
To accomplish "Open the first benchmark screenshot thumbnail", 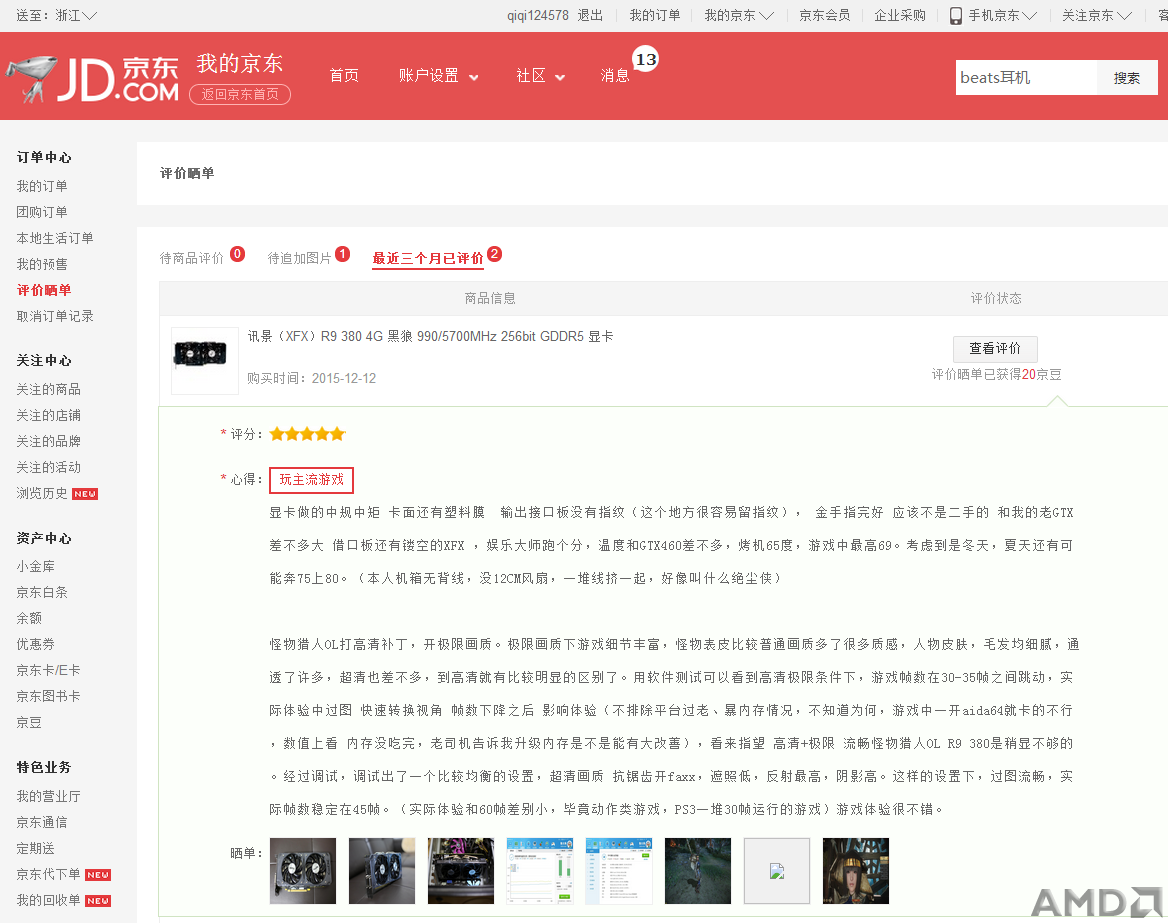I will [x=540, y=871].
